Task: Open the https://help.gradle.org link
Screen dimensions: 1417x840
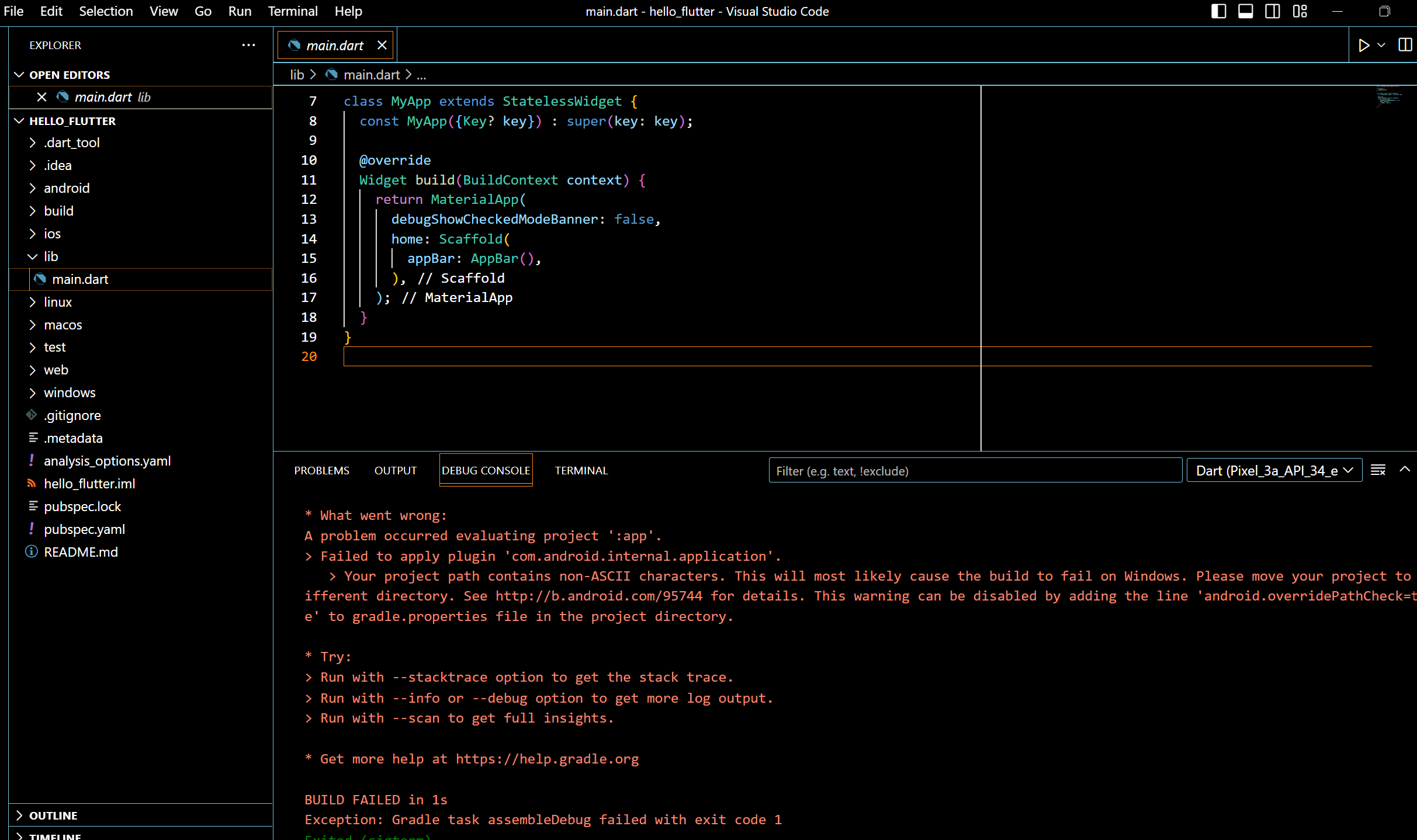Action: [x=548, y=759]
